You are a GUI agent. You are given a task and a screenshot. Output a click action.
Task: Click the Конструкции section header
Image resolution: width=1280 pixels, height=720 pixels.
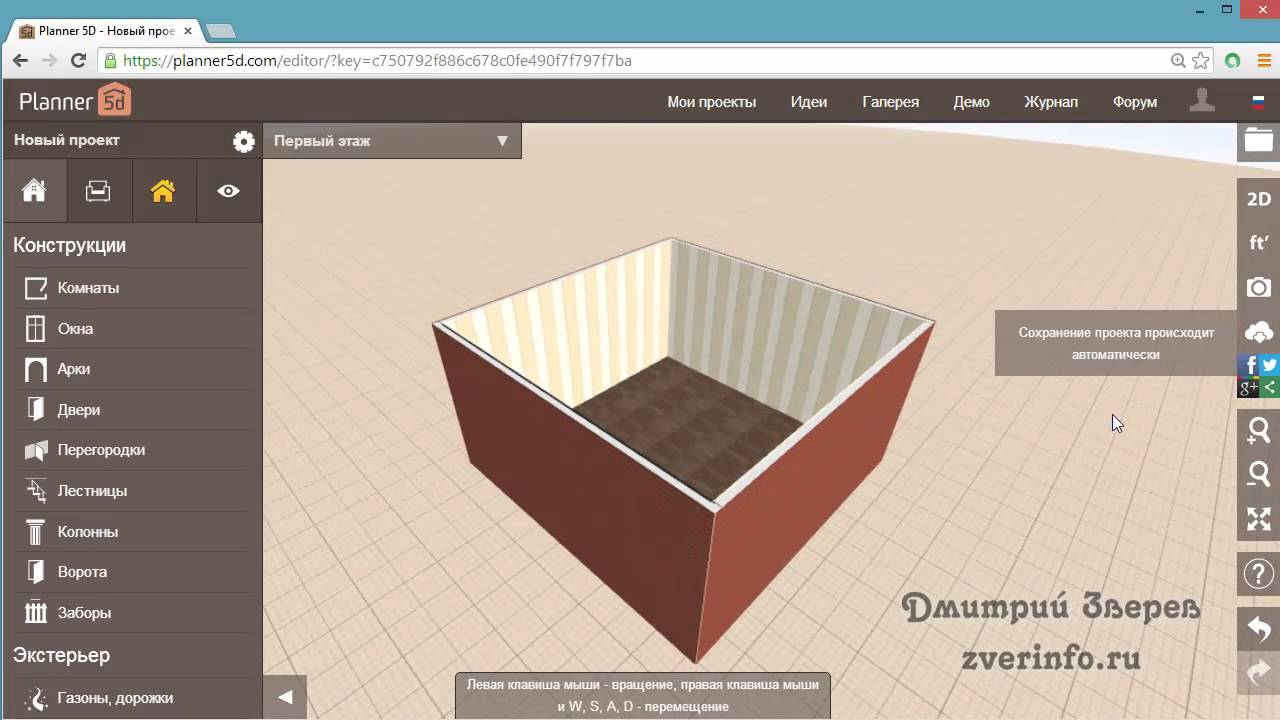click(70, 245)
